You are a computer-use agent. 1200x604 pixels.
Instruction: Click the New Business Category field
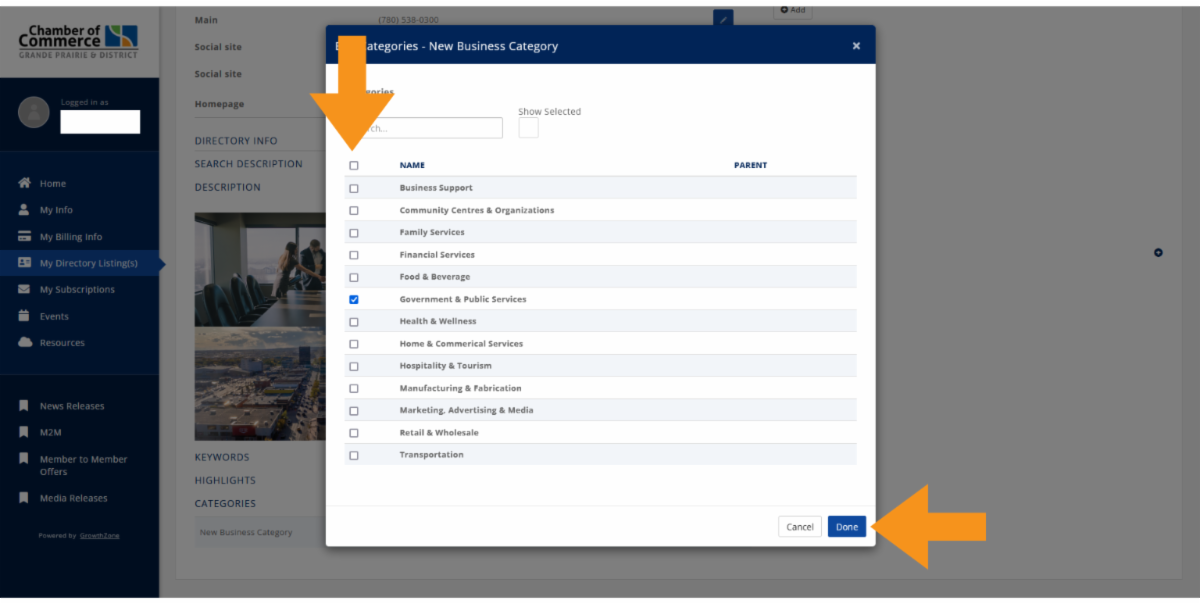[260, 532]
